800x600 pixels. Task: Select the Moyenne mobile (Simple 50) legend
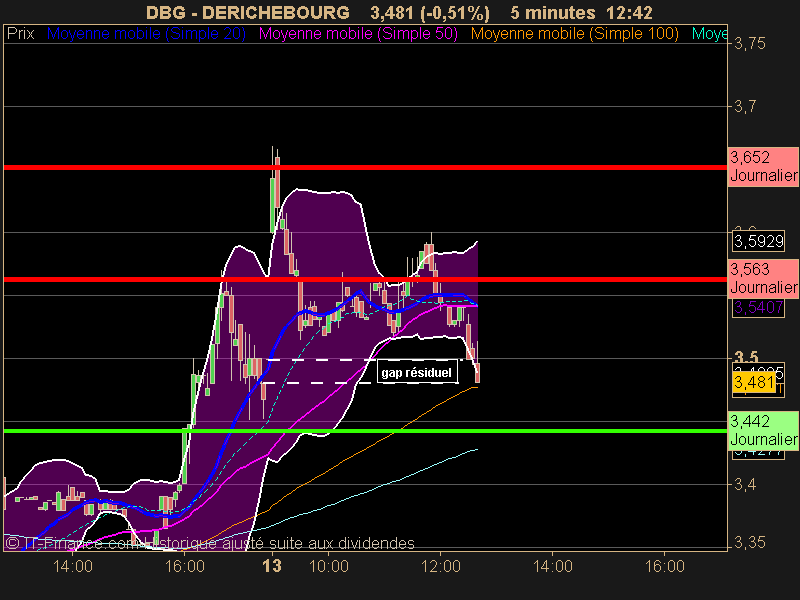[358, 34]
